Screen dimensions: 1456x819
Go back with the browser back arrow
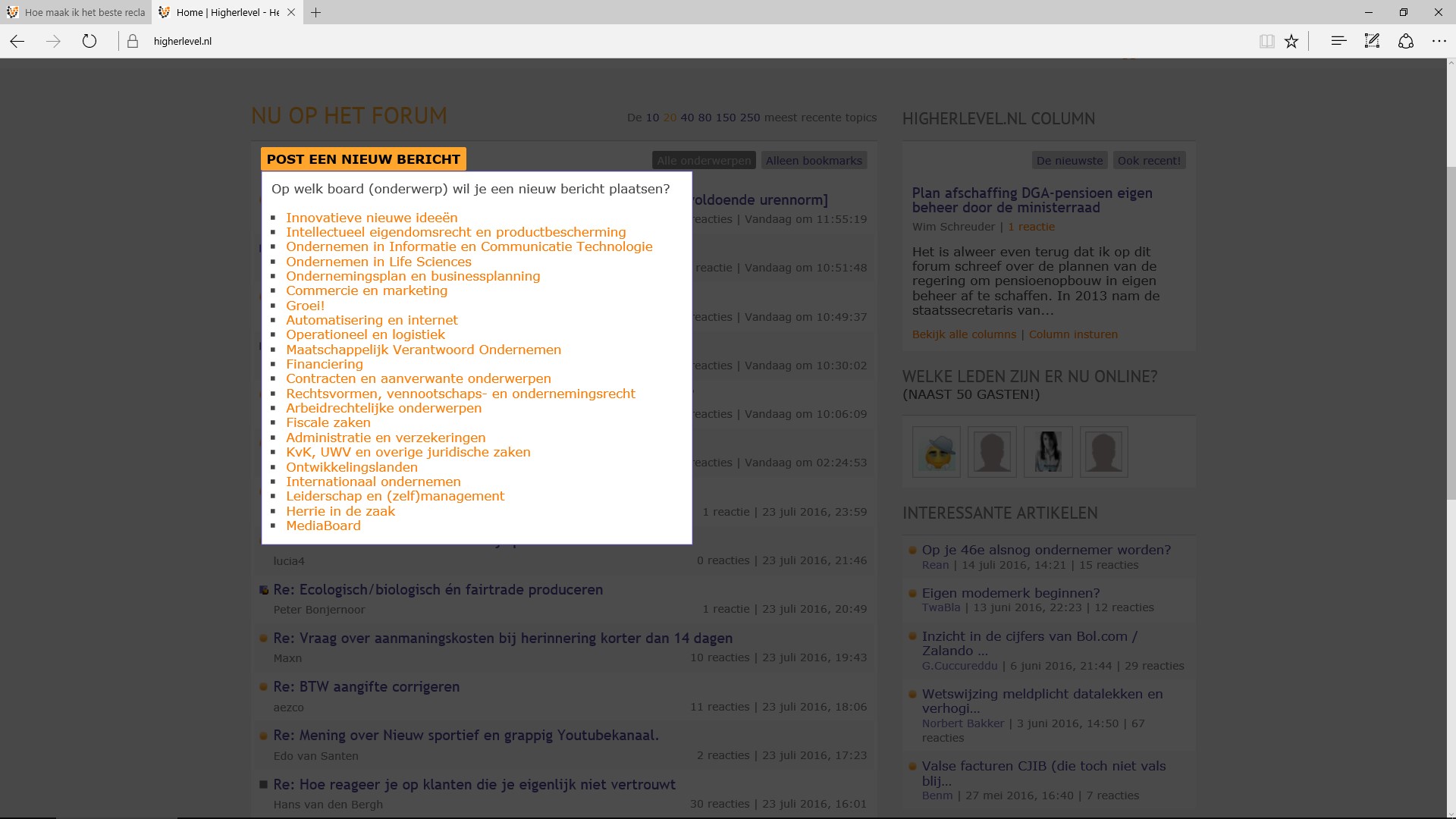(x=17, y=41)
